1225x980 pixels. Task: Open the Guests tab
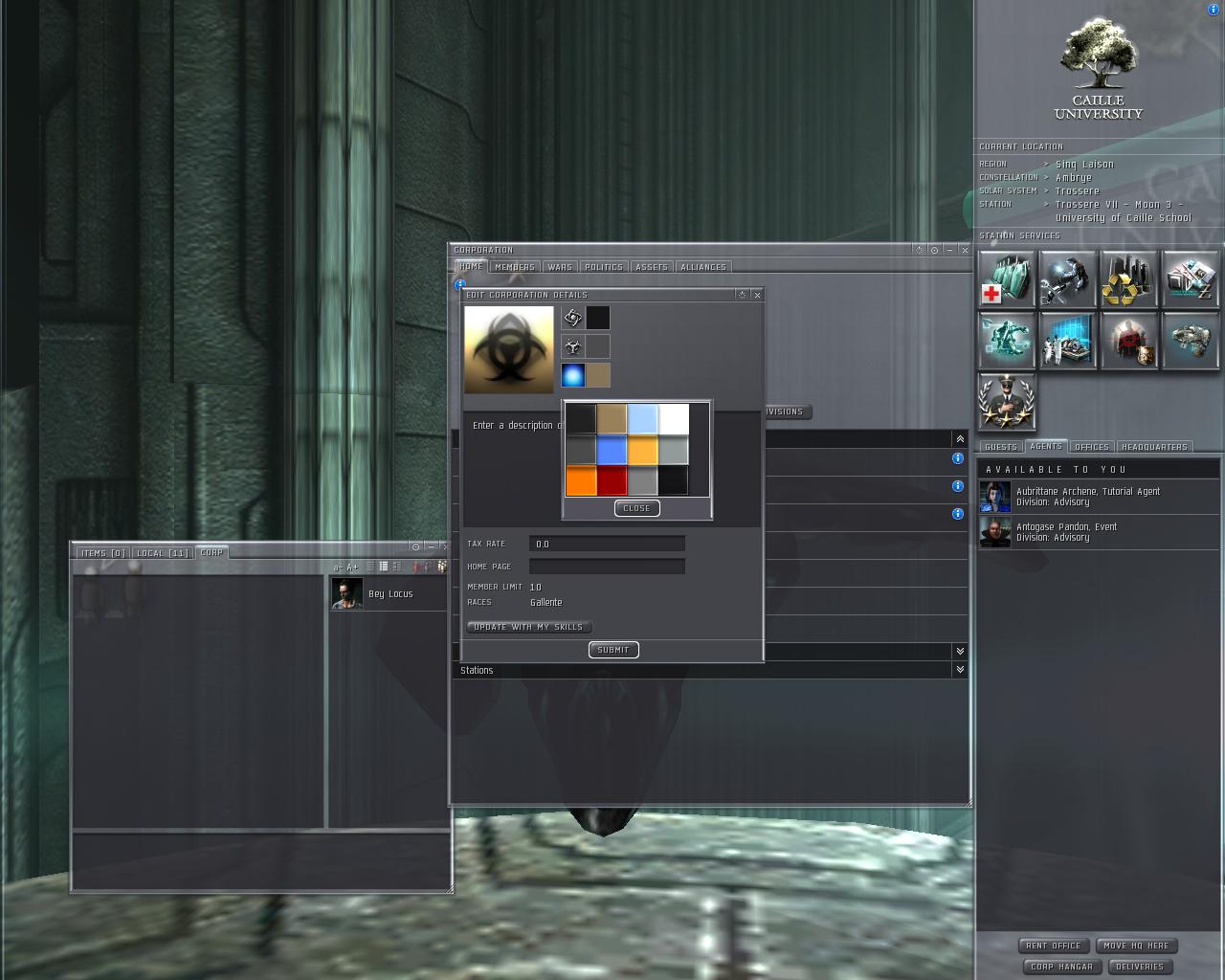[x=1001, y=447]
